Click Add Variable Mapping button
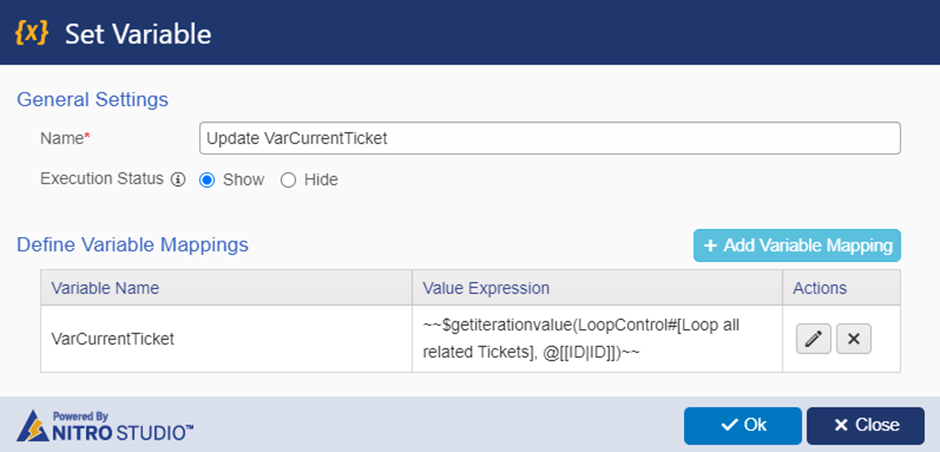 click(x=797, y=245)
